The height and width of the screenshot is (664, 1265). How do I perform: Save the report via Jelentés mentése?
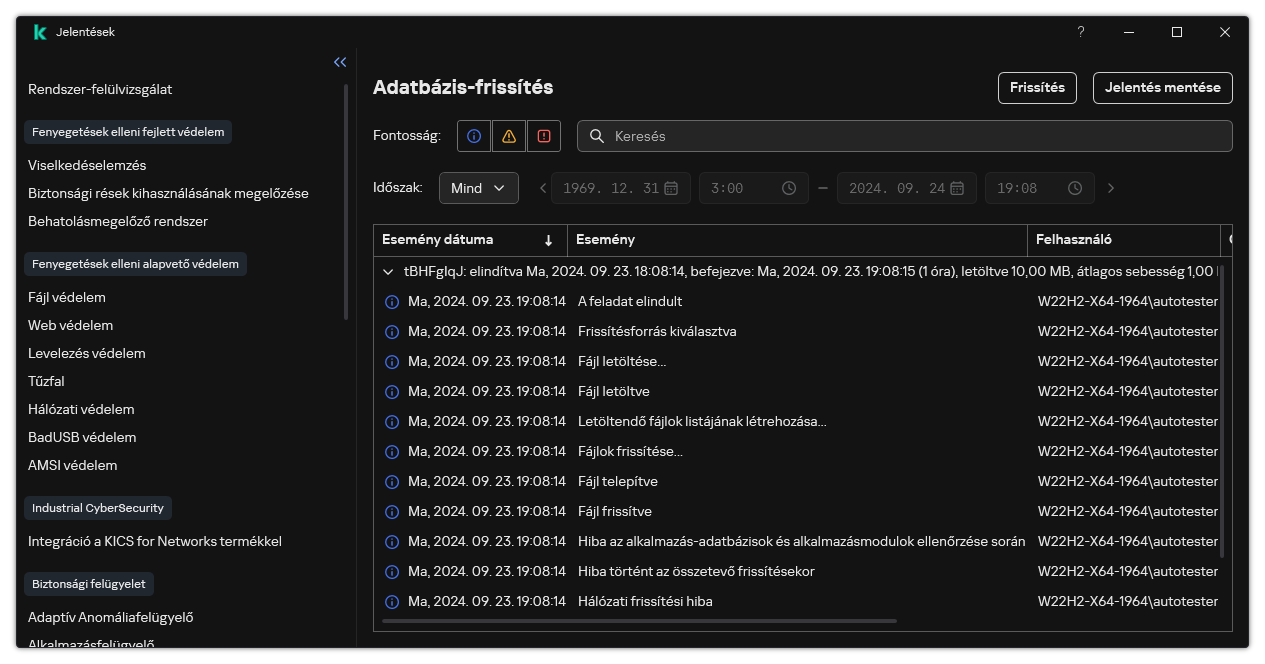pos(1162,88)
